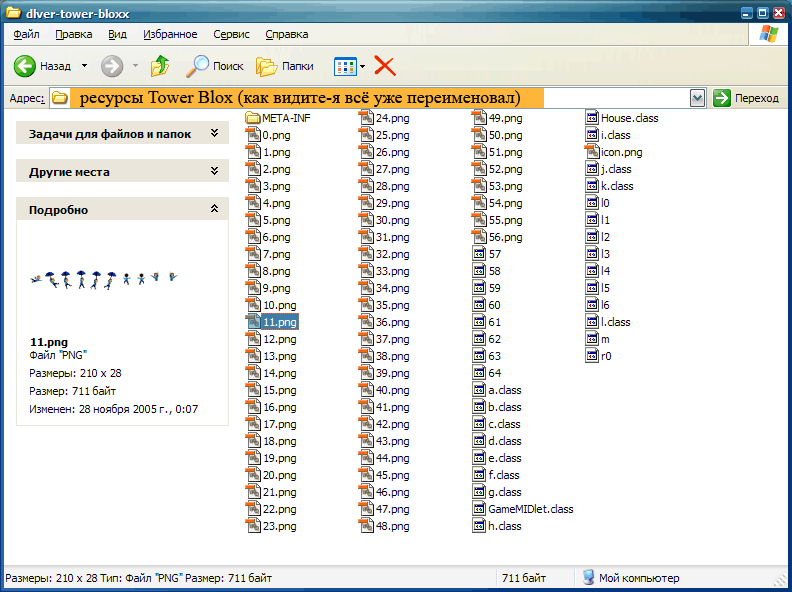This screenshot has width=792, height=592.
Task: Select the 48.png file icon
Action: (366, 526)
